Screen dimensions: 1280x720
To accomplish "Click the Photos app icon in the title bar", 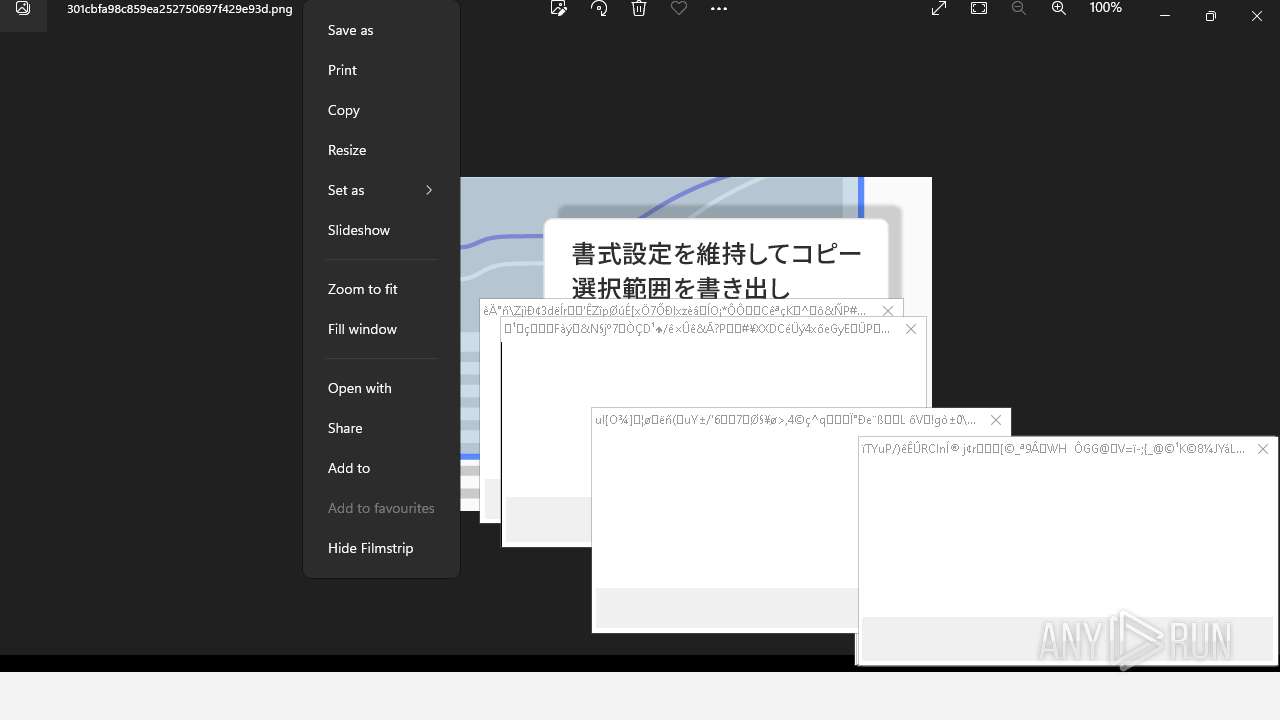I will (23, 9).
